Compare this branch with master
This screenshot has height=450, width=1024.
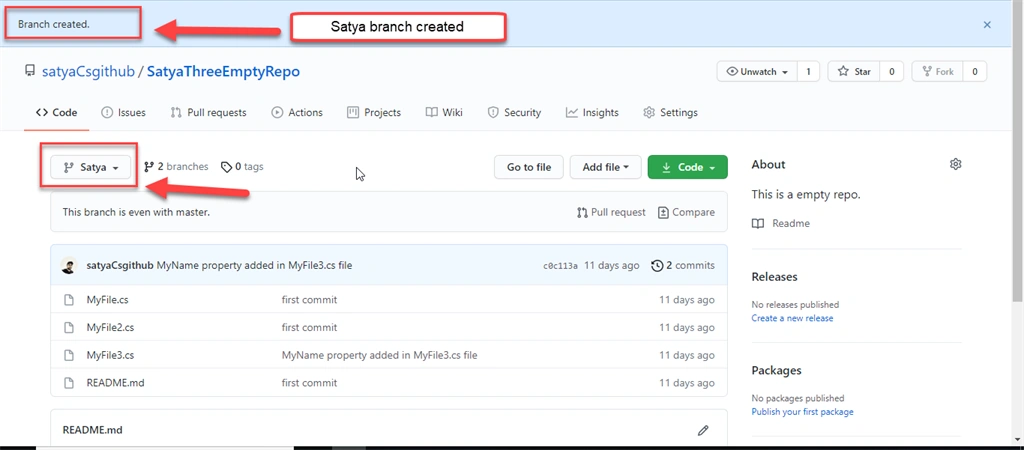686,212
